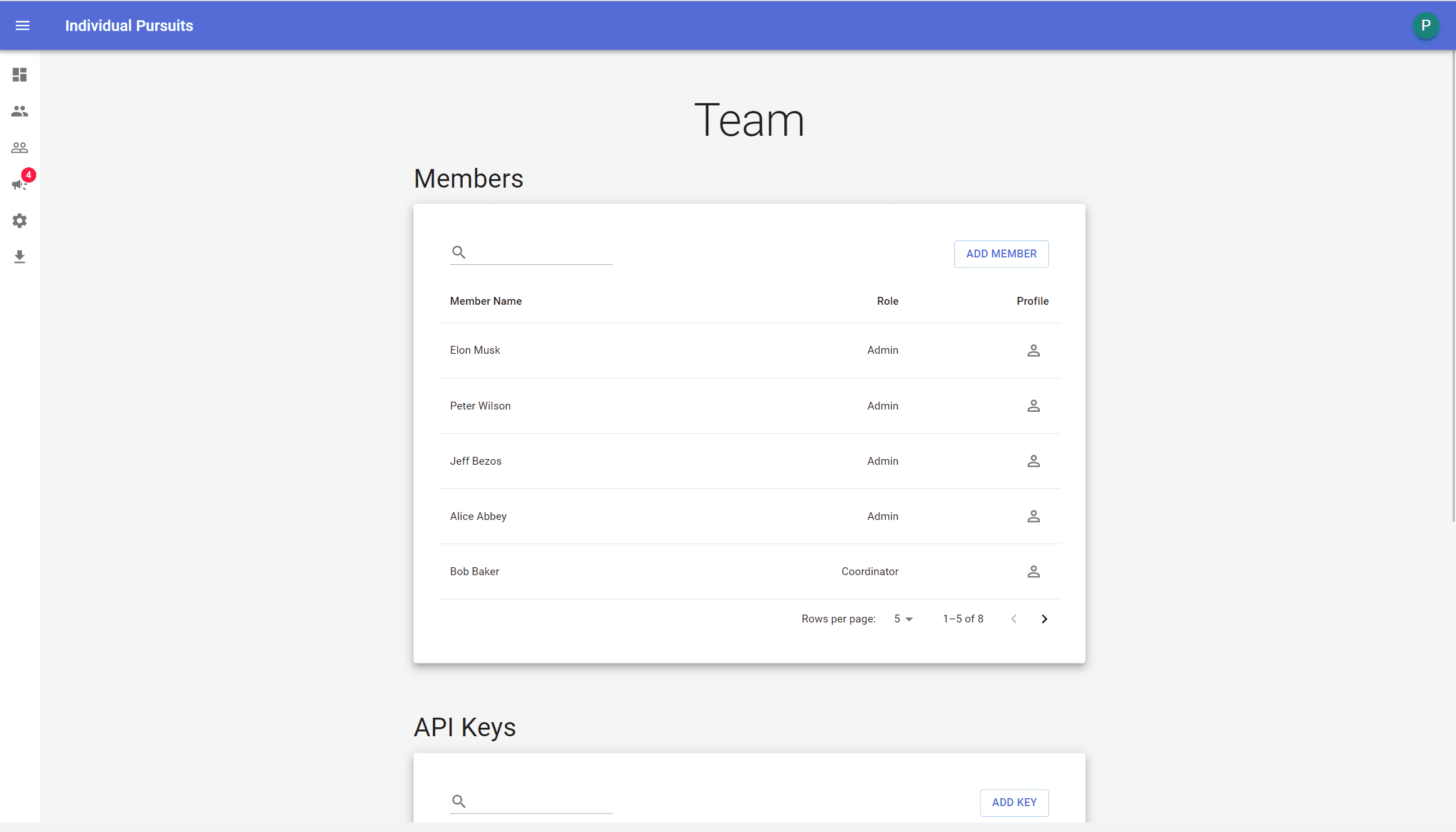View Bob Baker's profile icon
Image resolution: width=1456 pixels, height=832 pixels.
[x=1033, y=571]
